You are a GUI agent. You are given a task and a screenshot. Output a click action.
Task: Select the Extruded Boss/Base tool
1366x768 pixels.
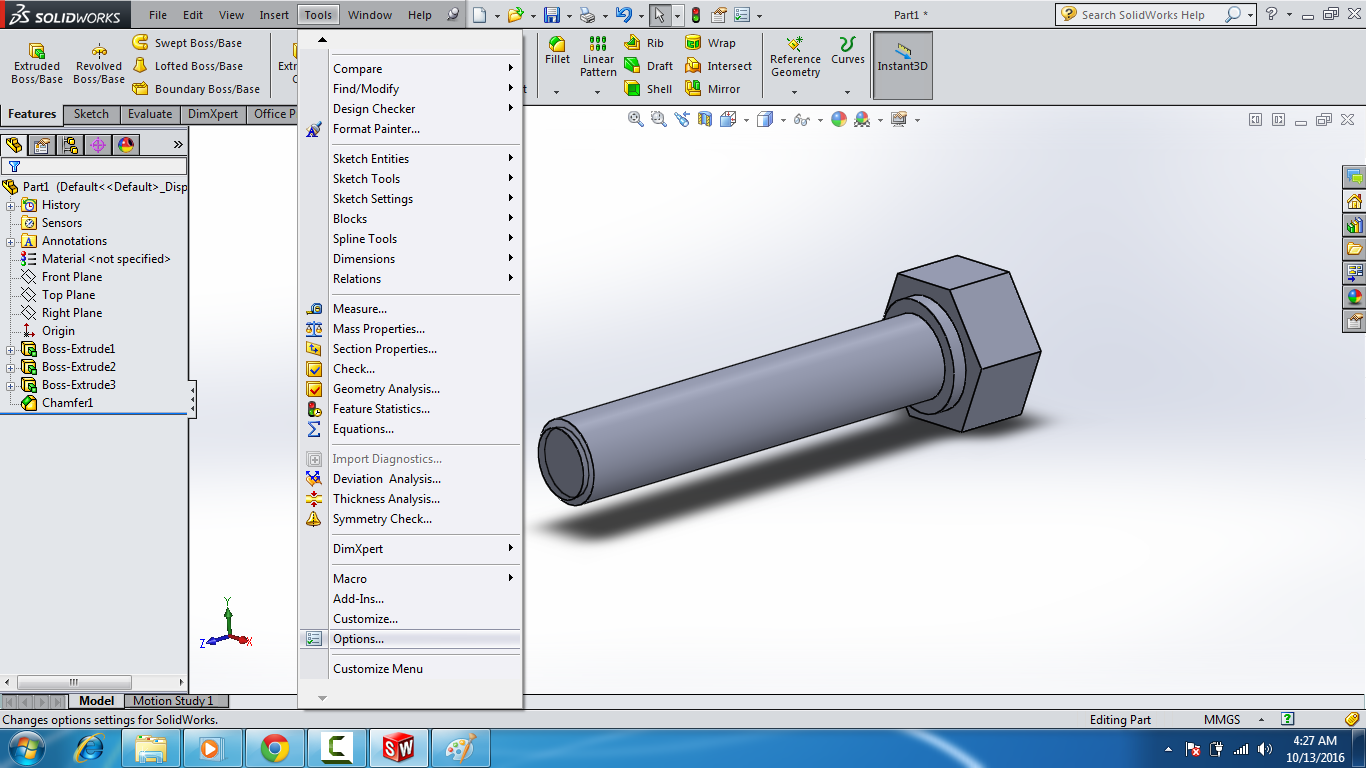click(x=36, y=60)
